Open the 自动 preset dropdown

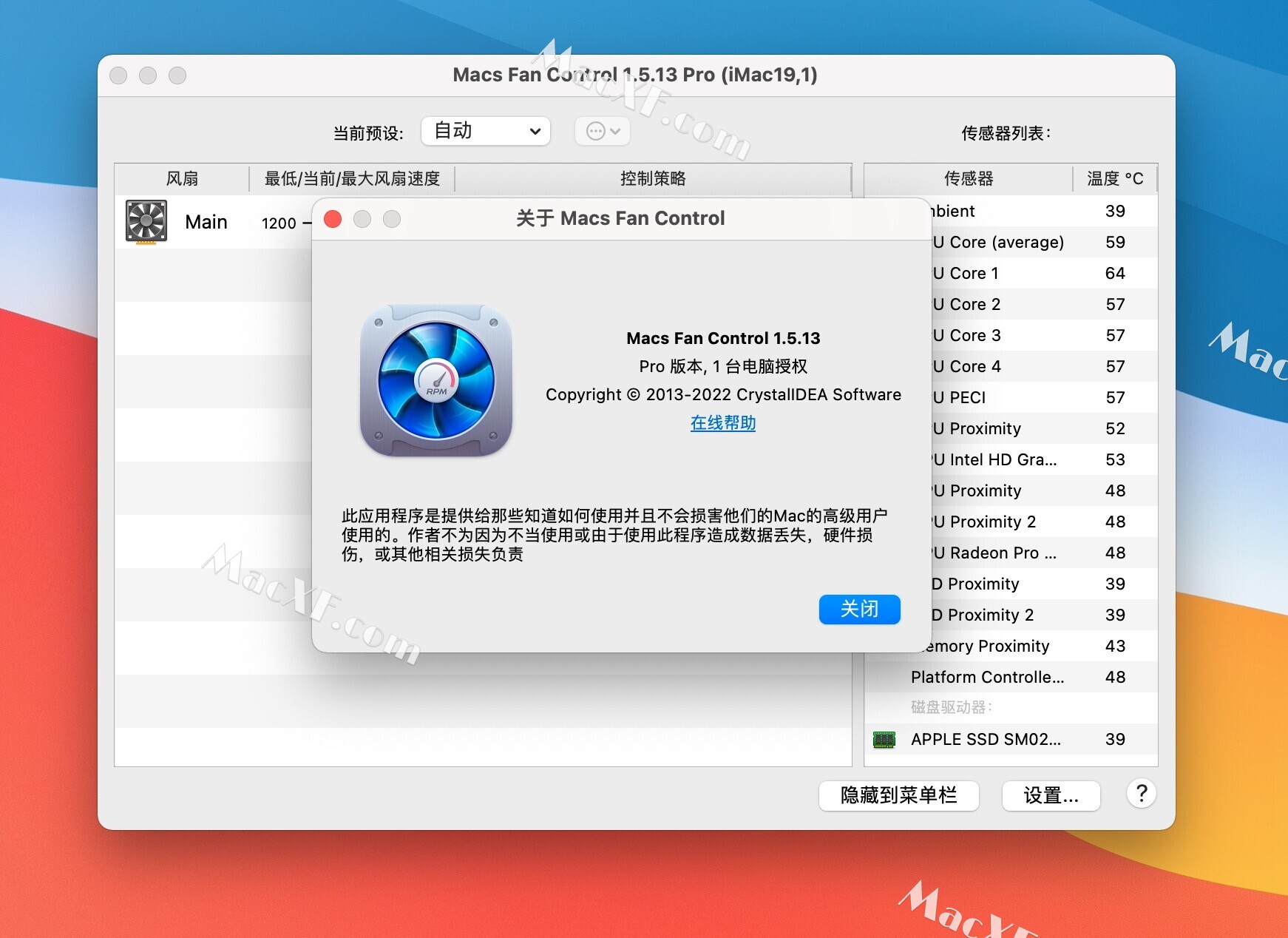(x=486, y=131)
